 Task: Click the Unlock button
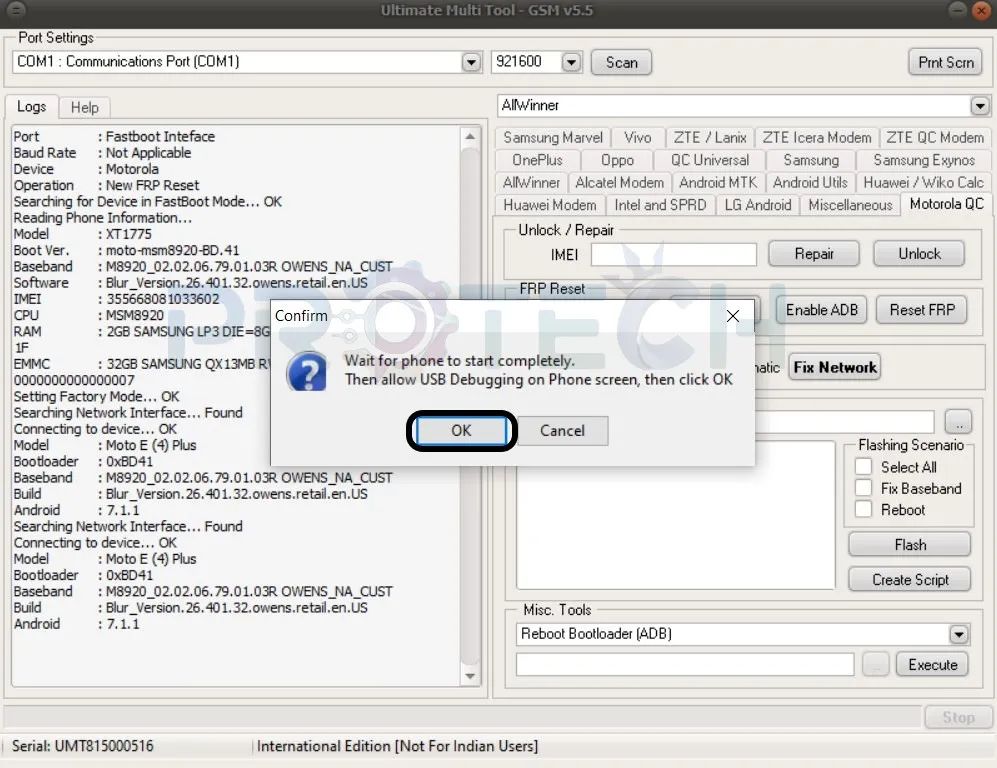tap(919, 254)
